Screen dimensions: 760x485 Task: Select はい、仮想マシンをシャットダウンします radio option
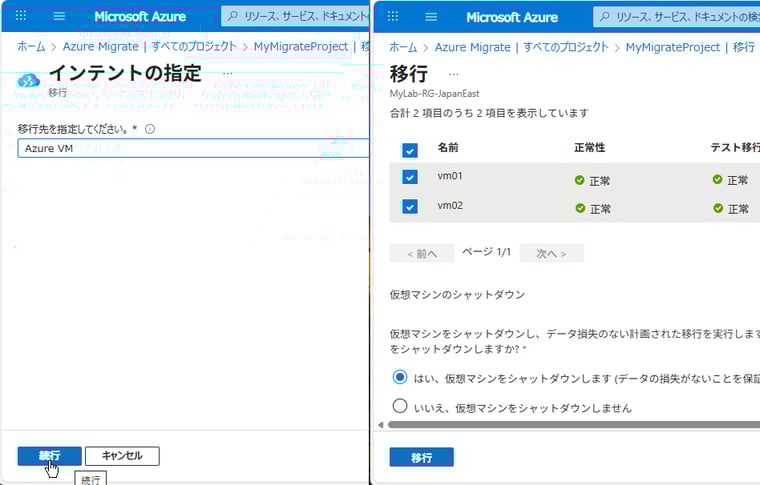point(400,376)
